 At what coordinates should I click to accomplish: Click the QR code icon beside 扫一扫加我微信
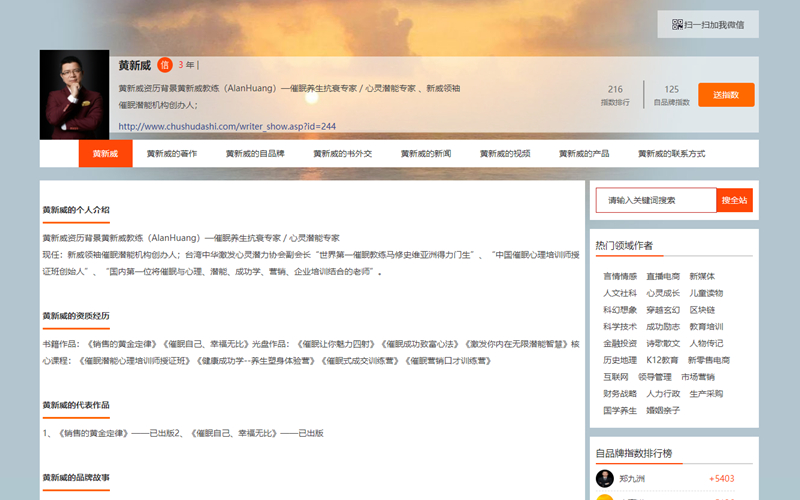[677, 25]
